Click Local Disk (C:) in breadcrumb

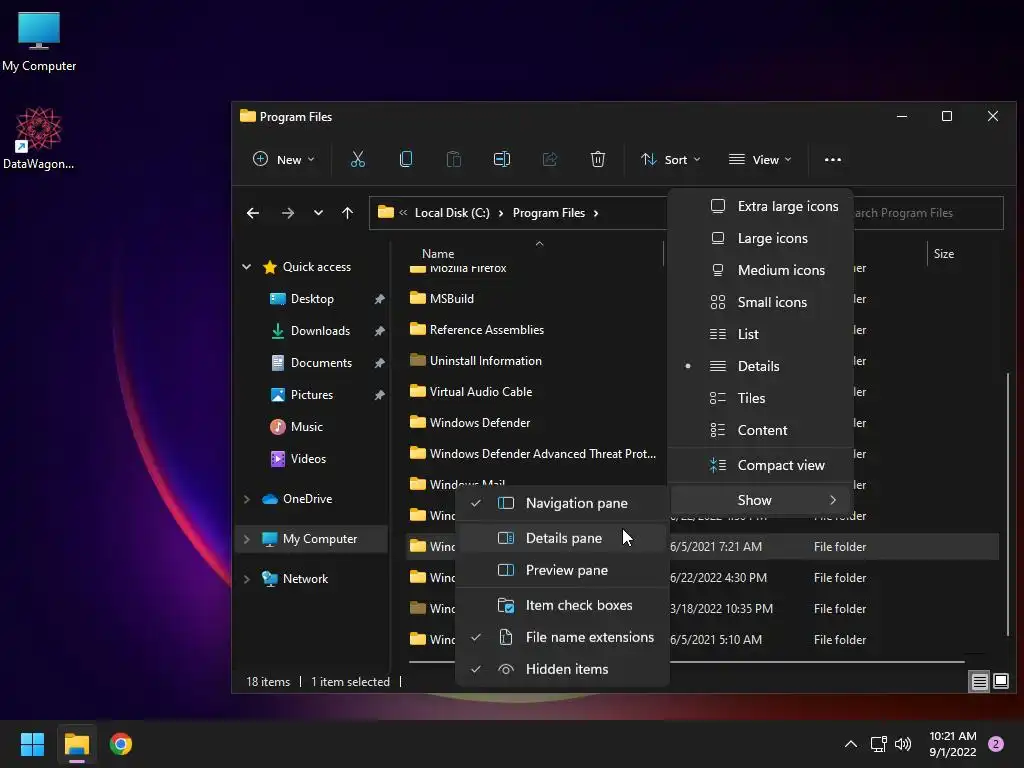tap(452, 213)
